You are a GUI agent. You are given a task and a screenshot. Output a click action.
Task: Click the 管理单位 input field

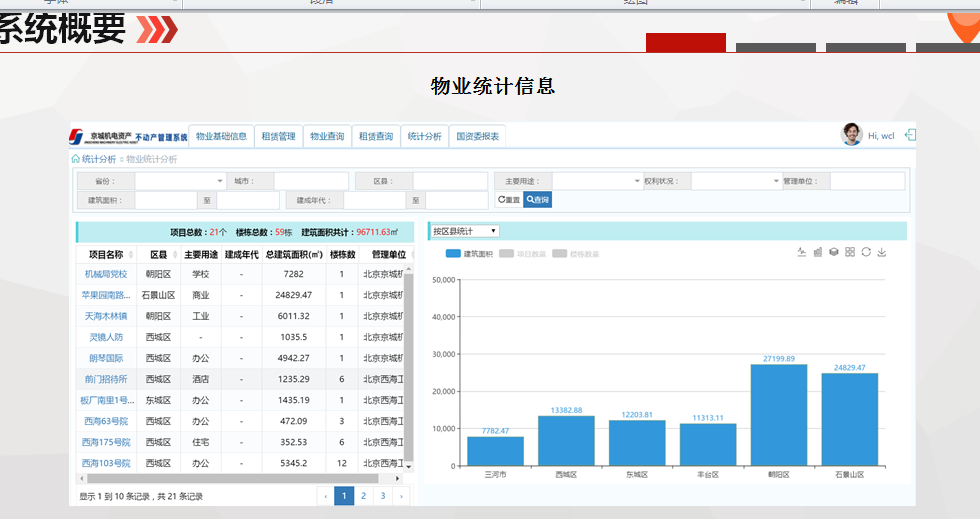point(867,181)
